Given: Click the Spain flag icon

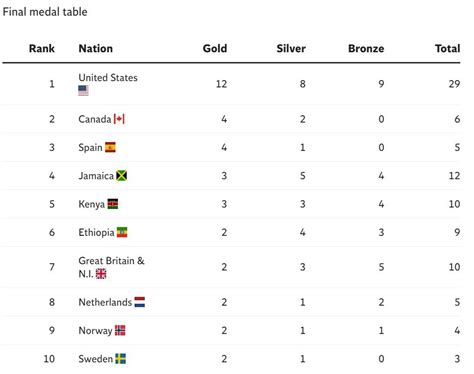Looking at the screenshot, I should pos(110,147).
